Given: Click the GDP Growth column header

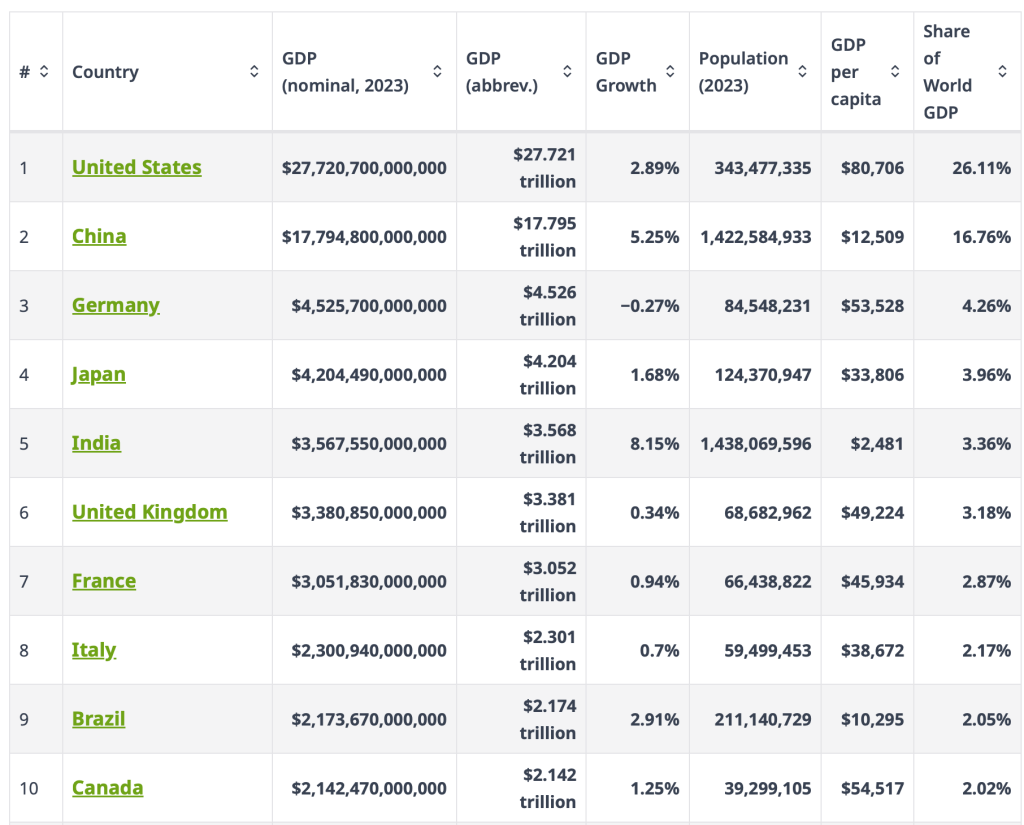Looking at the screenshot, I should point(626,72).
